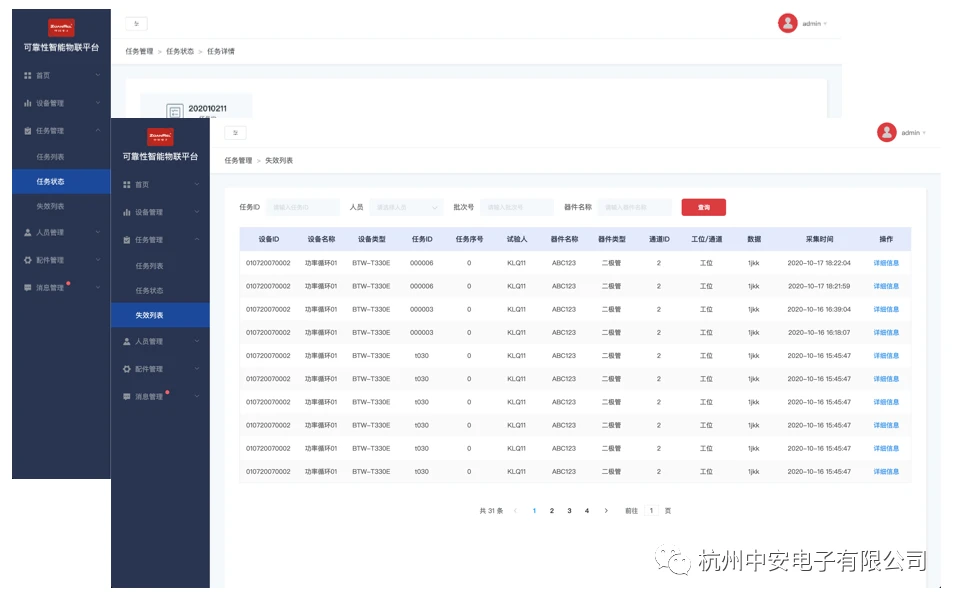Click the next page arrow in pagination
958x602 pixels.
pyautogui.click(x=606, y=511)
